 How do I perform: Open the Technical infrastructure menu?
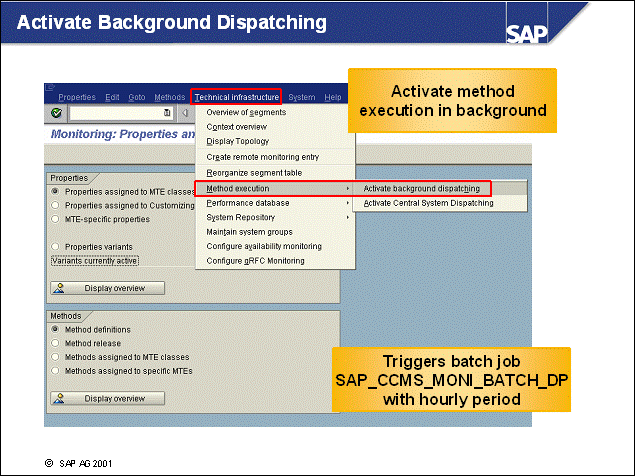(237, 97)
